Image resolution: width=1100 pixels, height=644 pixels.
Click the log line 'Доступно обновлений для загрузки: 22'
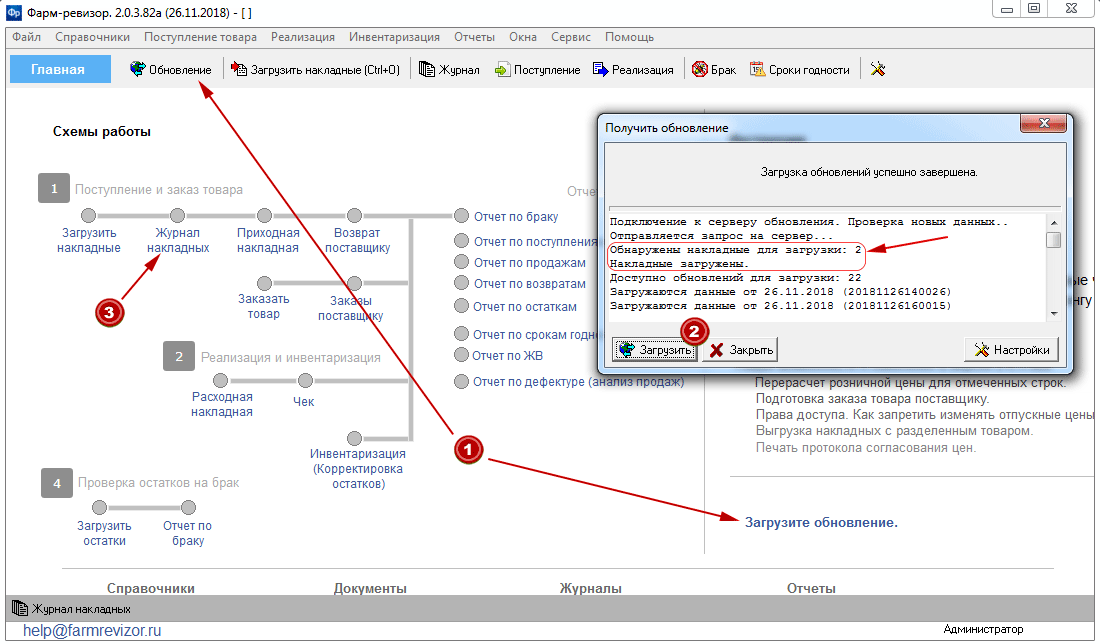tap(735, 278)
